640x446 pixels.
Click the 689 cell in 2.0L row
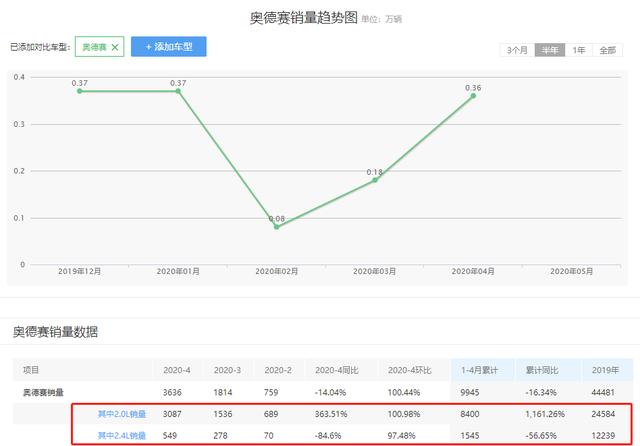tap(271, 414)
